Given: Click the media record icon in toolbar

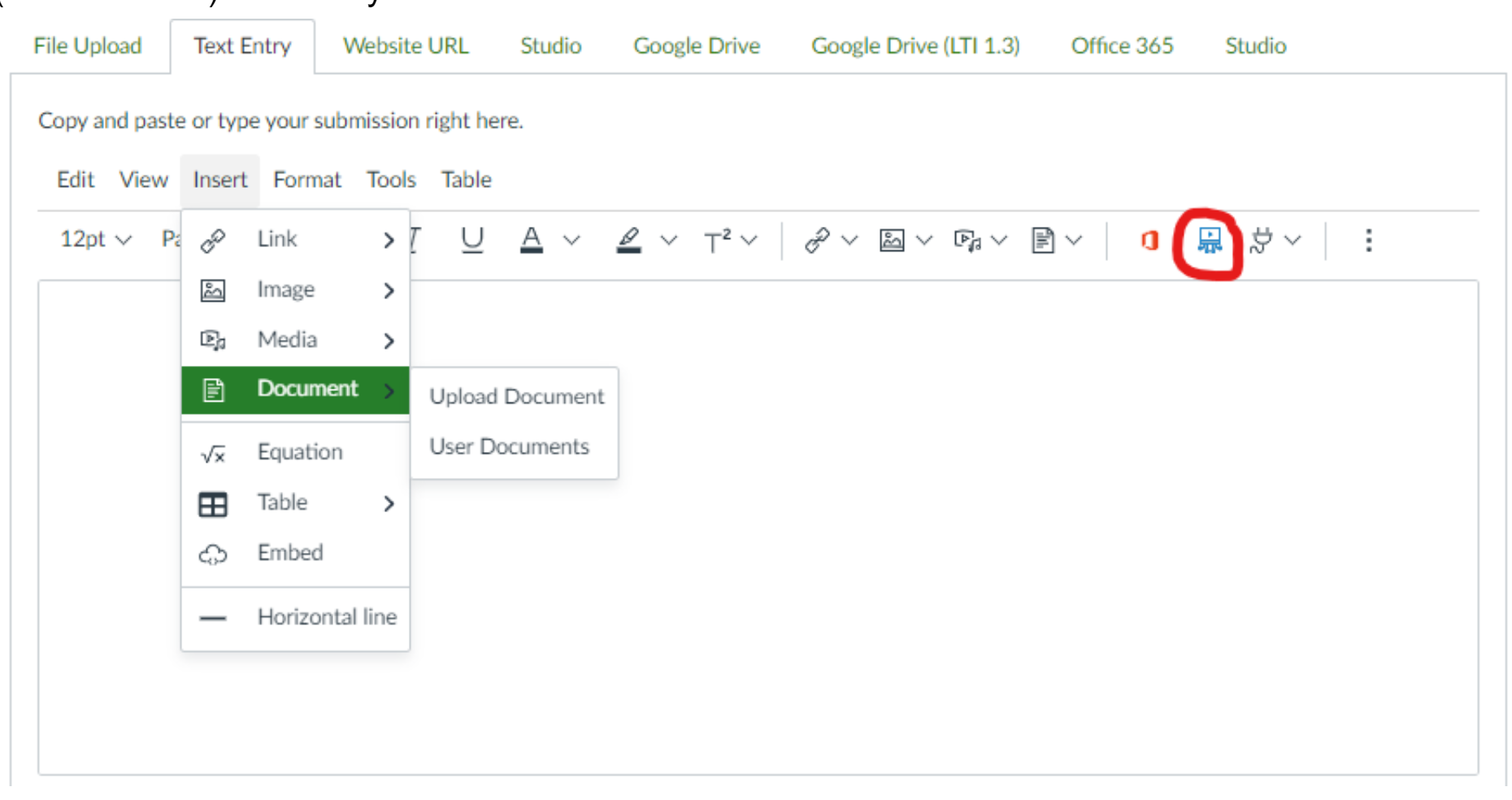Looking at the screenshot, I should tap(967, 241).
